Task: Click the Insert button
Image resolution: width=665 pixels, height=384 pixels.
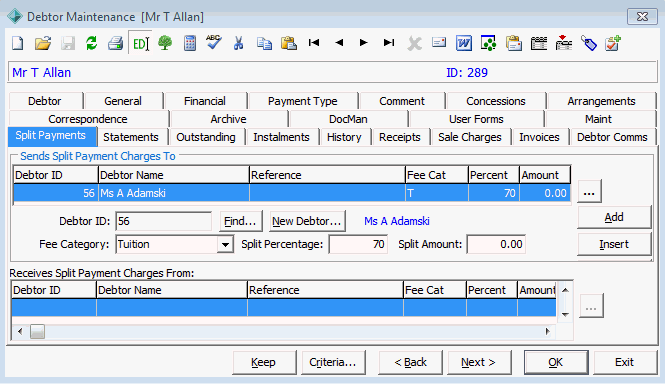Action: coord(614,244)
